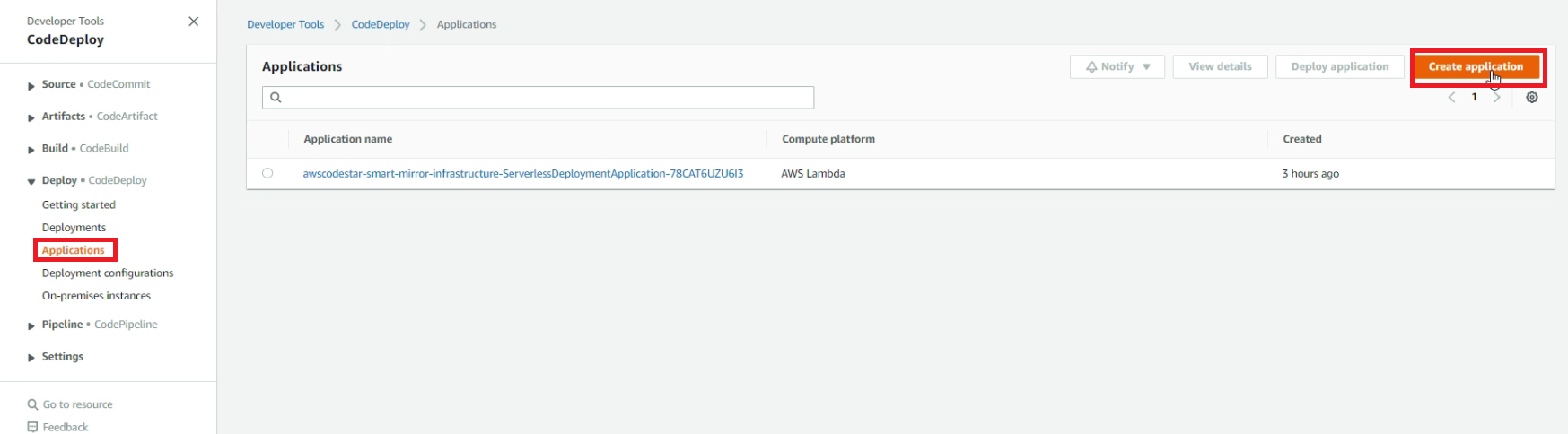
Task: Go to the previous page arrow
Action: click(x=1451, y=97)
